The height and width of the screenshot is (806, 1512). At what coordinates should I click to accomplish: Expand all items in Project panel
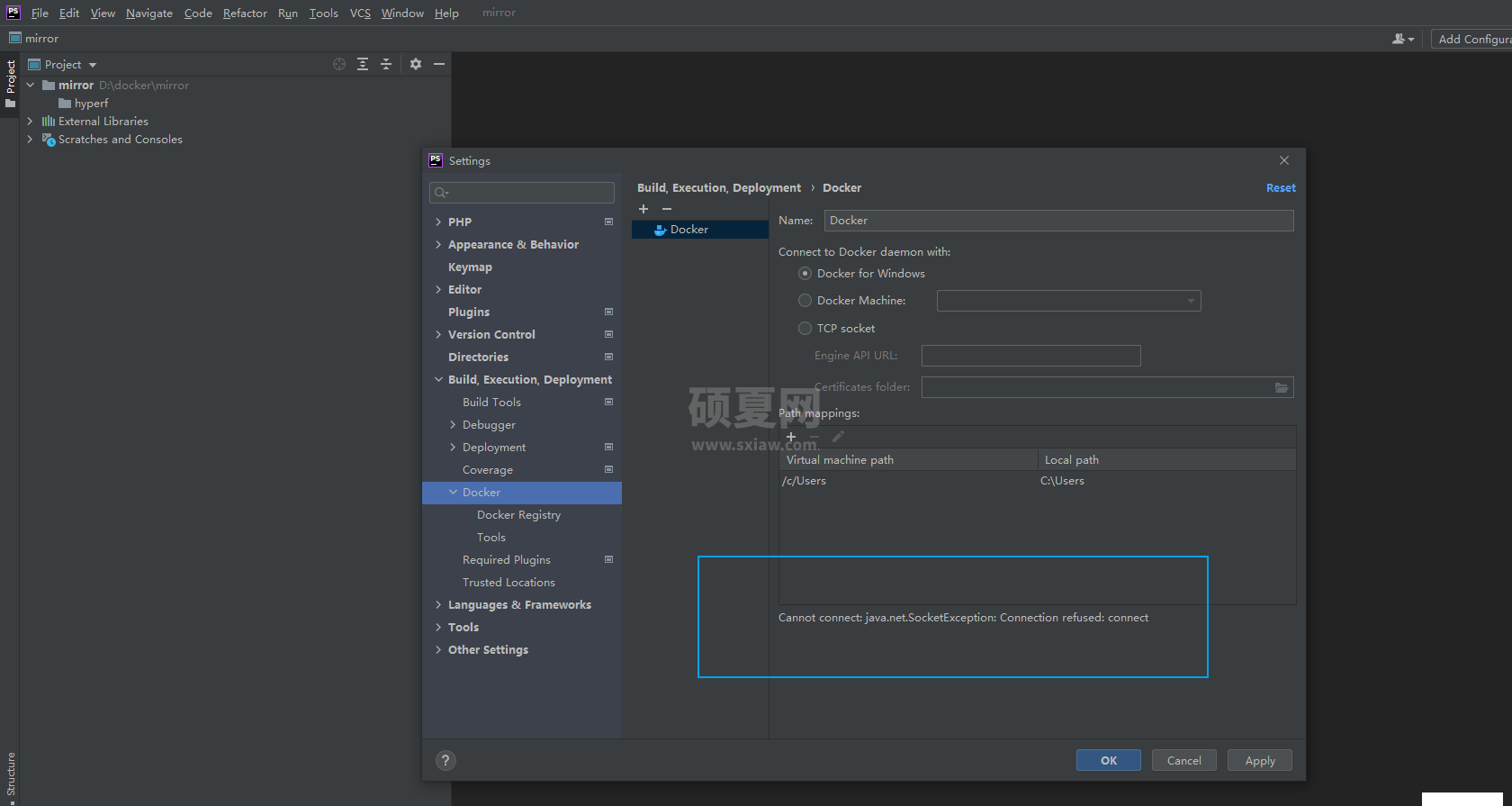tap(363, 64)
